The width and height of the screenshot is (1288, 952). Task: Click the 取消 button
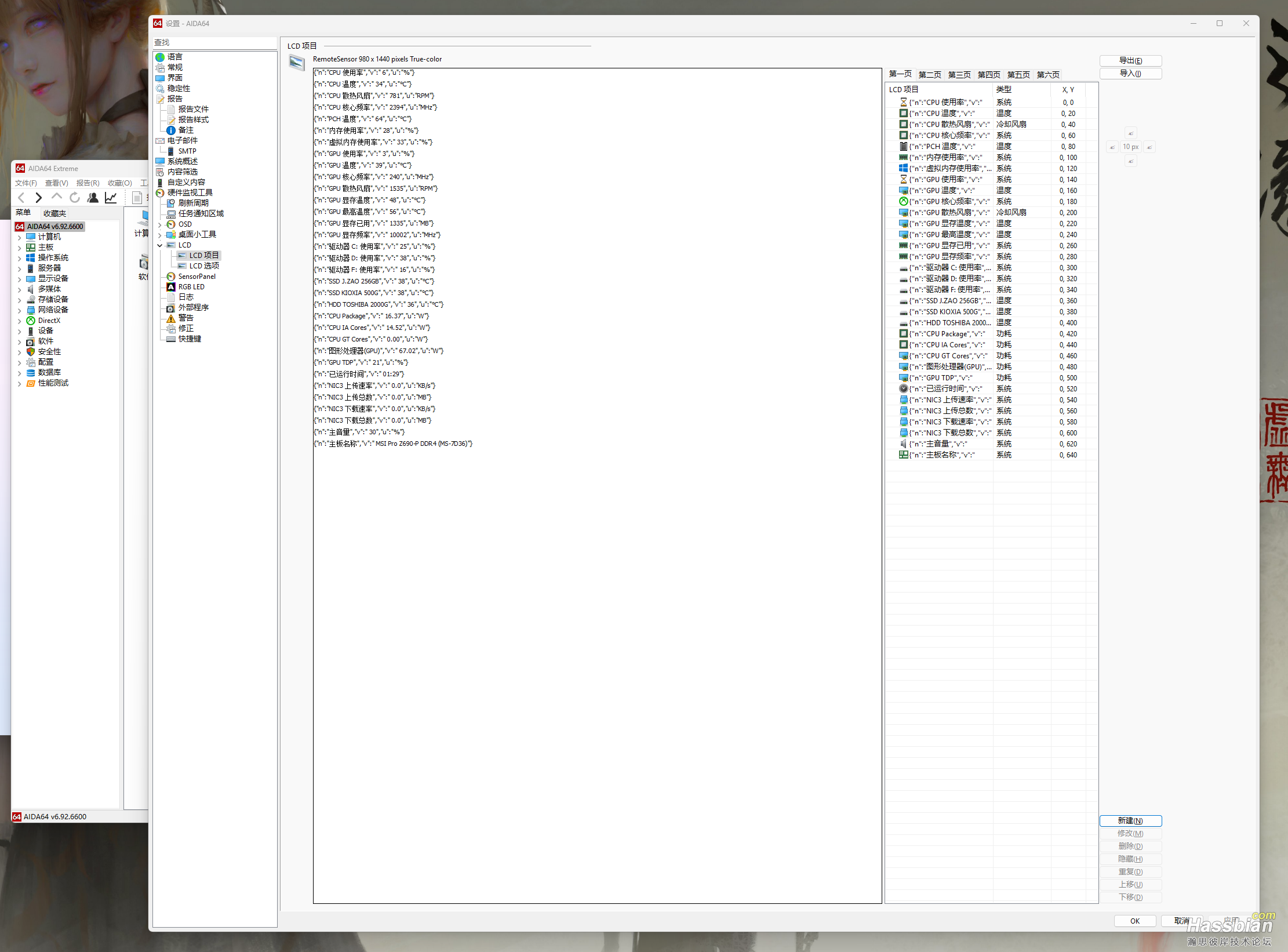pyautogui.click(x=1181, y=921)
